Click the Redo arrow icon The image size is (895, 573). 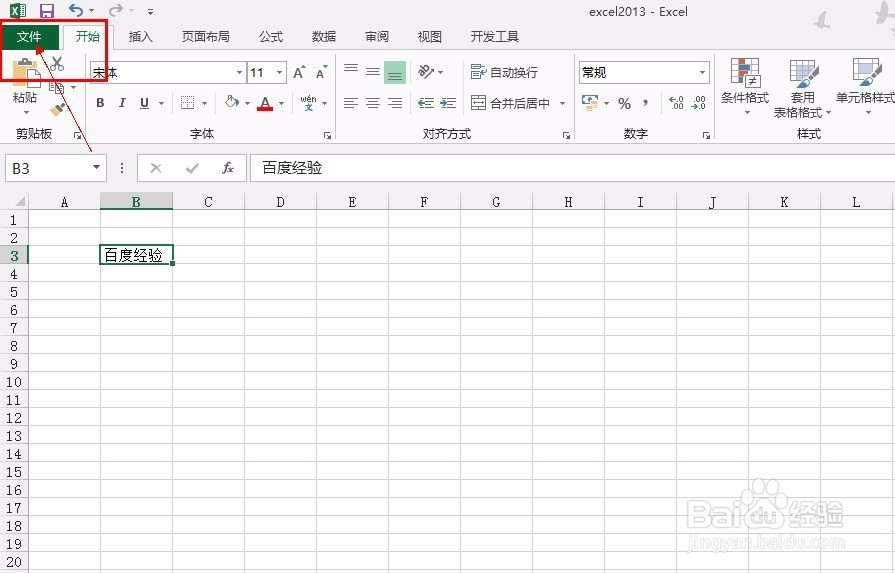coord(116,10)
